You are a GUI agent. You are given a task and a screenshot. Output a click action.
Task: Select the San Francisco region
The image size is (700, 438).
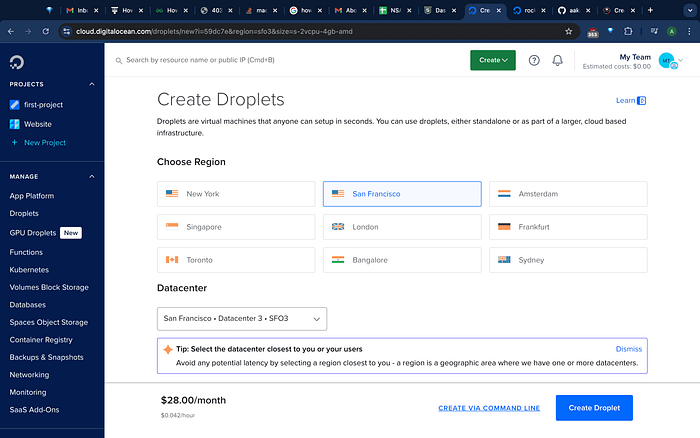click(402, 194)
